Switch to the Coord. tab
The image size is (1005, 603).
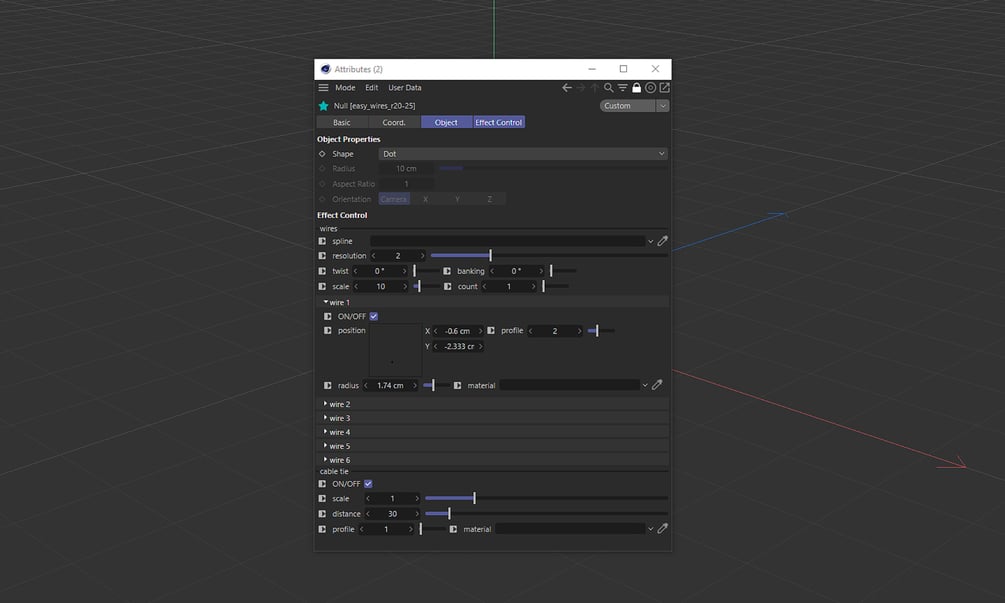(x=394, y=122)
